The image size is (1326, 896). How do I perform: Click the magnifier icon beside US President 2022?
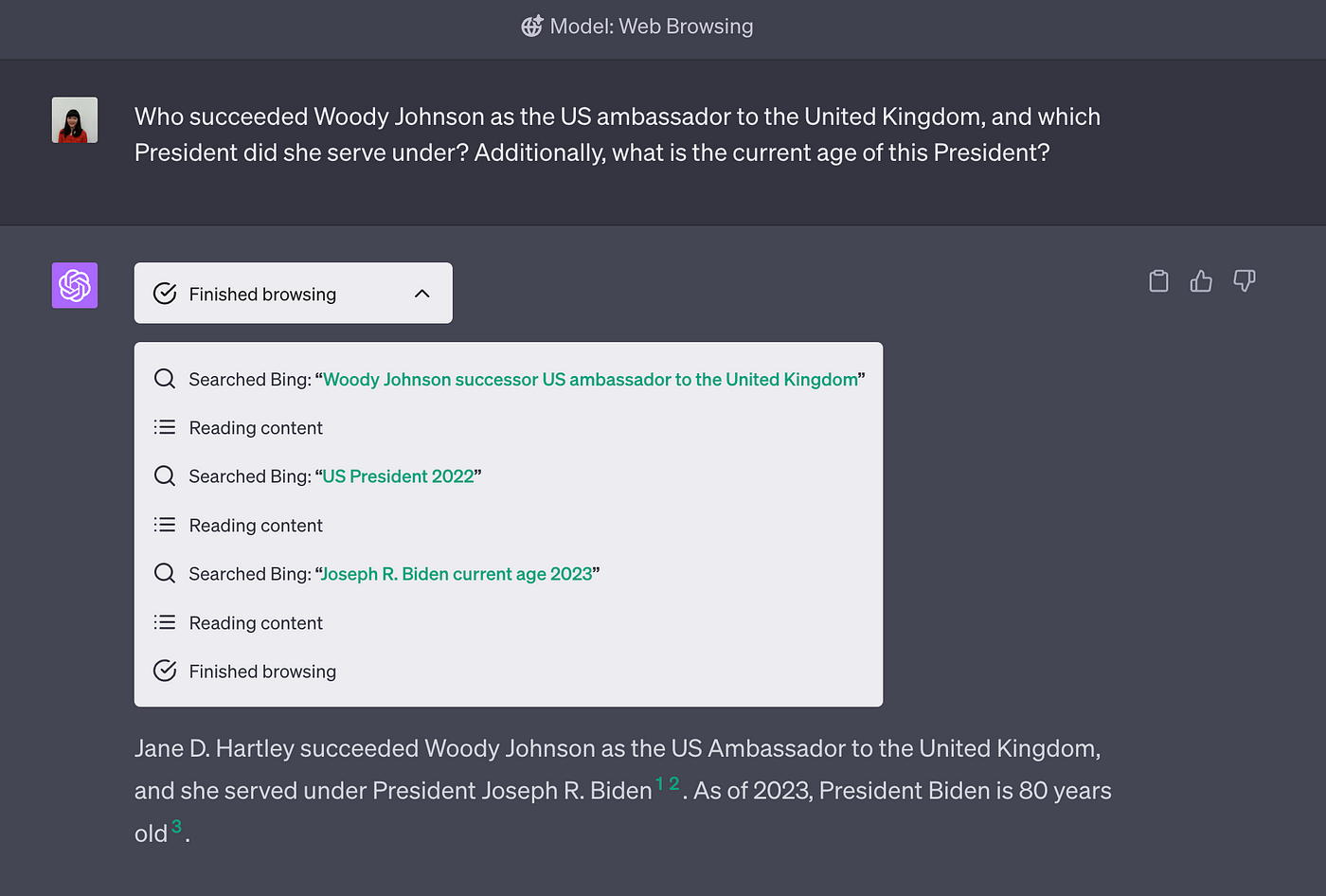[x=165, y=475]
